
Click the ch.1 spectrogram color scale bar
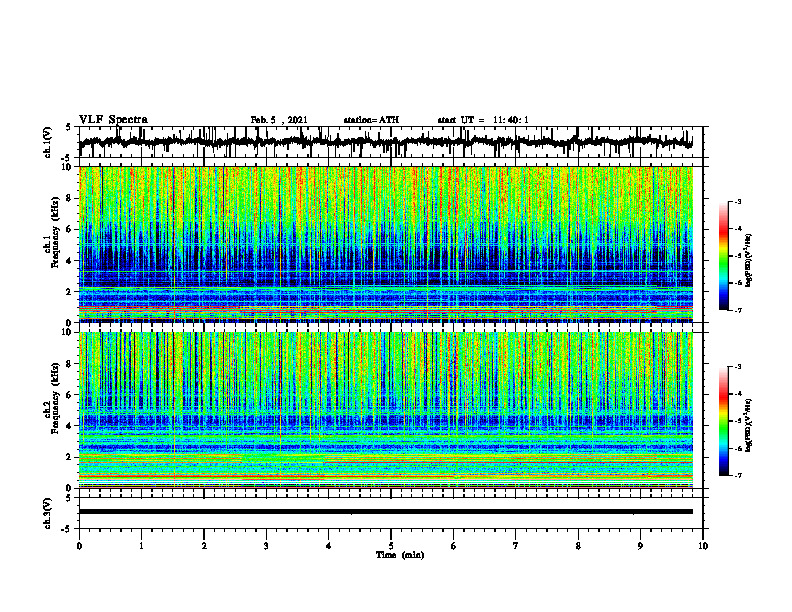click(723, 256)
